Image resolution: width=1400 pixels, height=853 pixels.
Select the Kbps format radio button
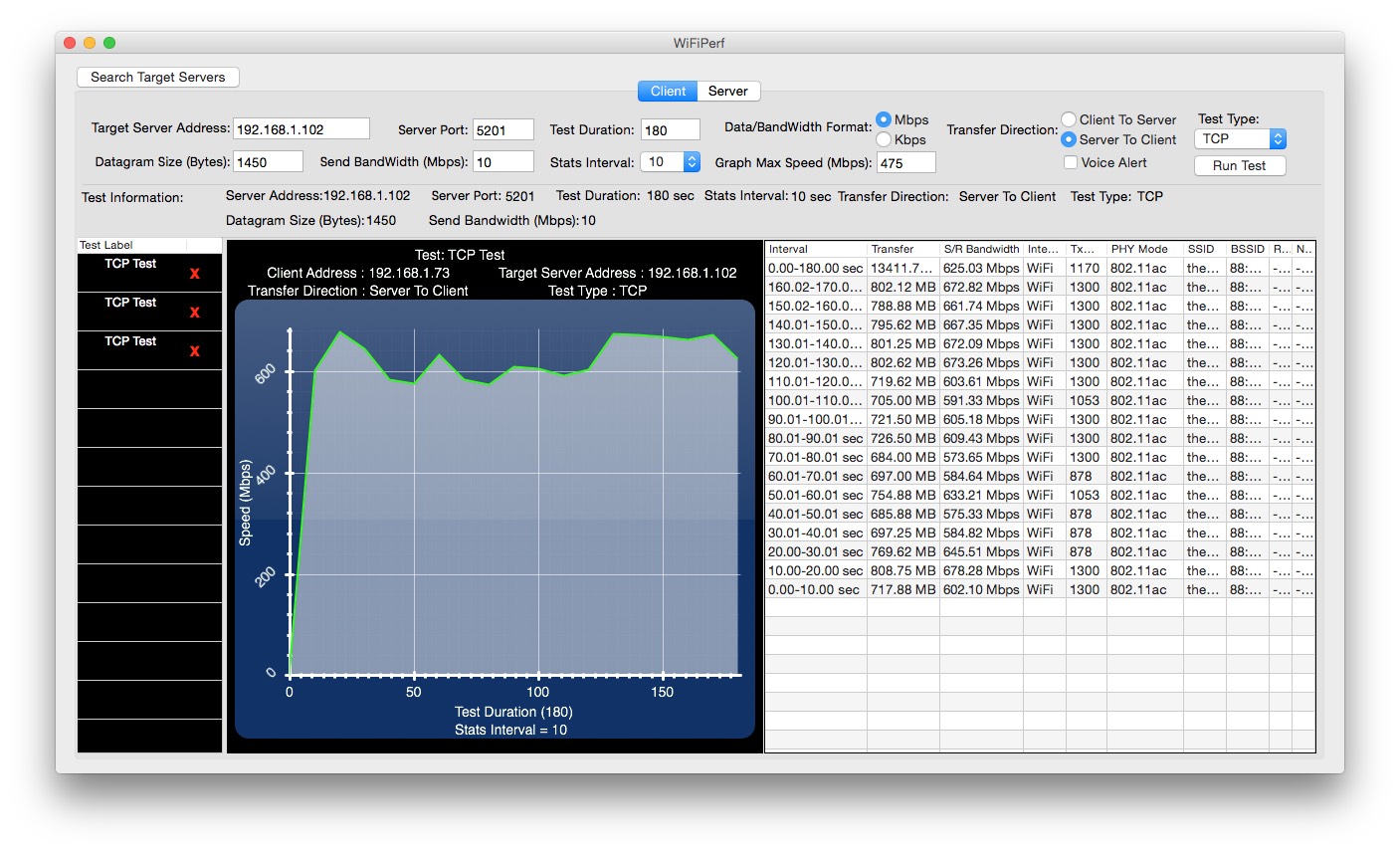coord(884,139)
